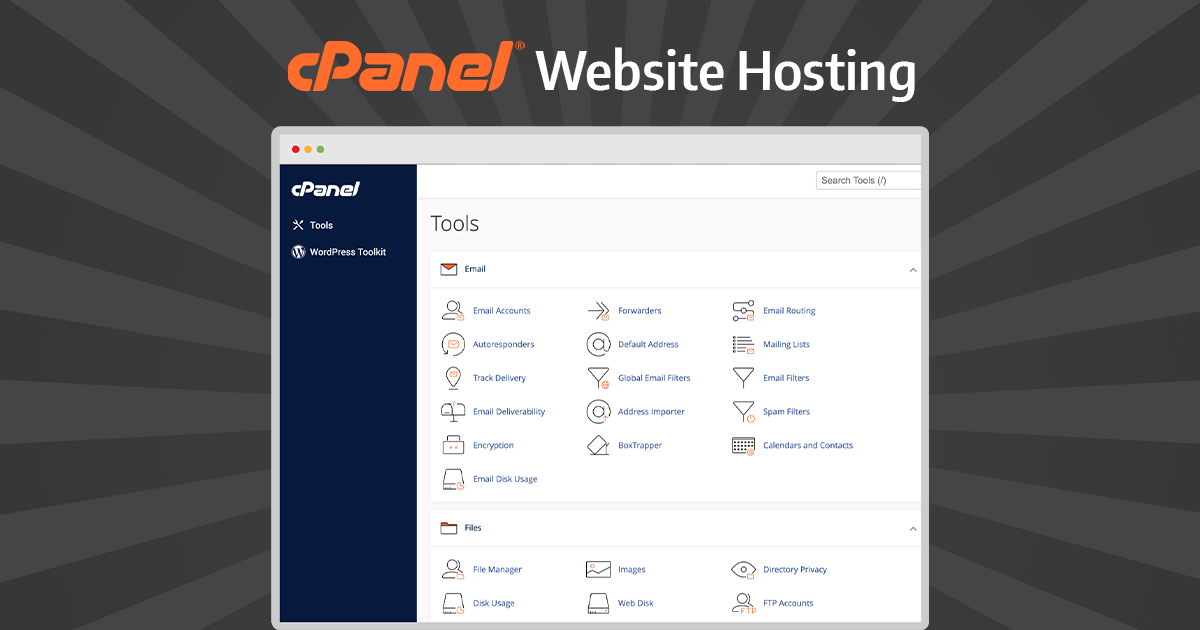Open the Email Filters link

click(x=786, y=378)
